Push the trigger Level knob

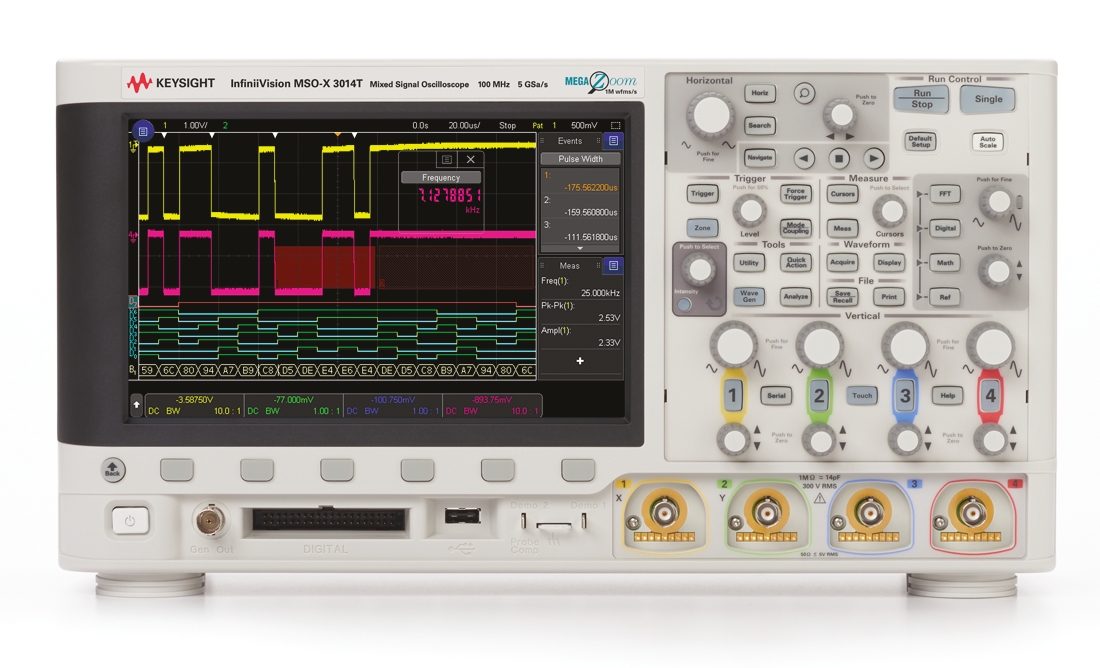point(749,210)
